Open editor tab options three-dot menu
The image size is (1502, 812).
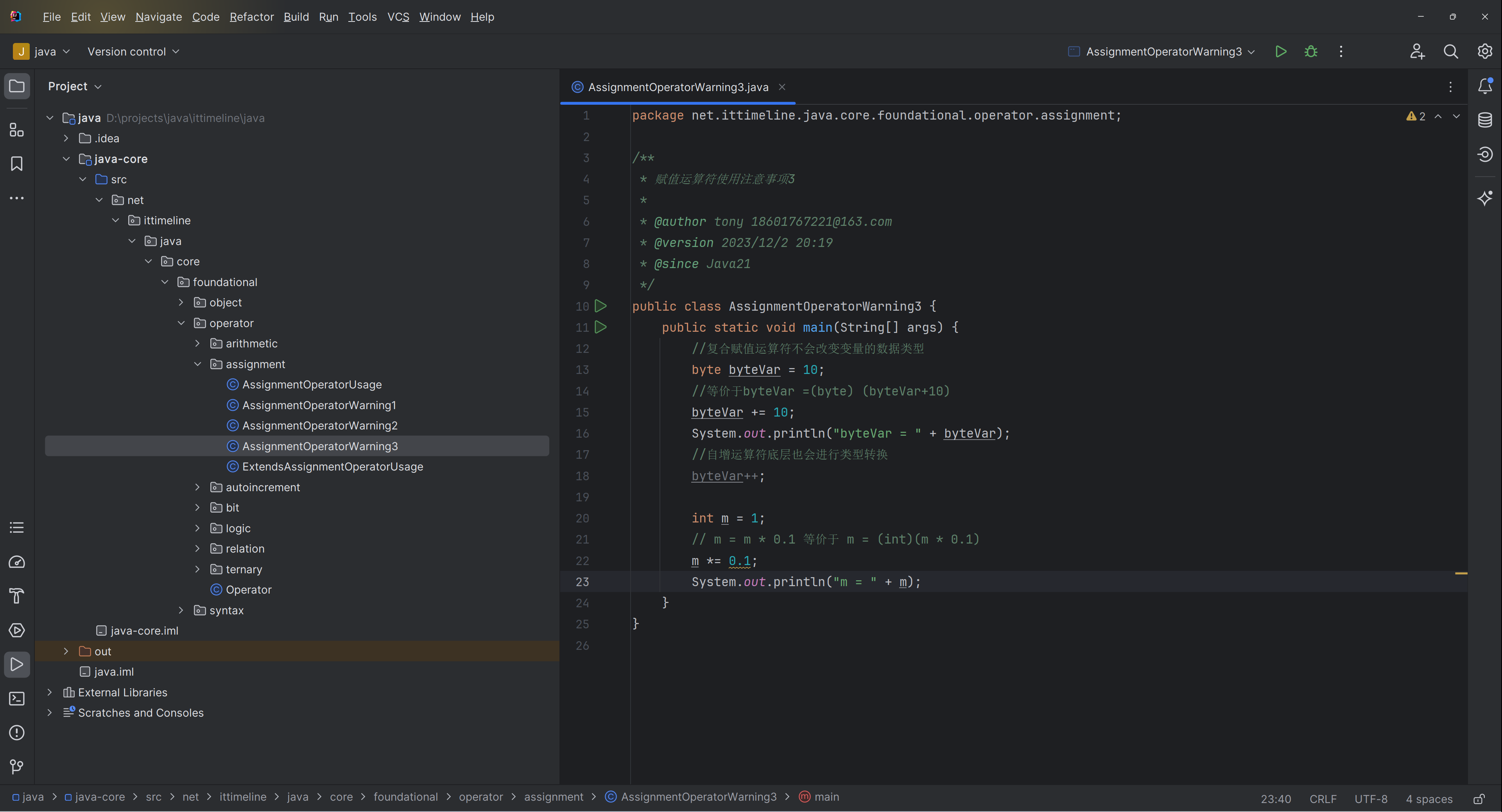point(1451,87)
